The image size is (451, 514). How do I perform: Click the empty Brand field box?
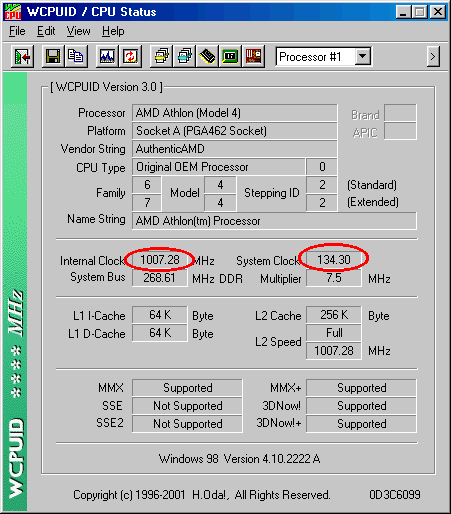point(400,113)
